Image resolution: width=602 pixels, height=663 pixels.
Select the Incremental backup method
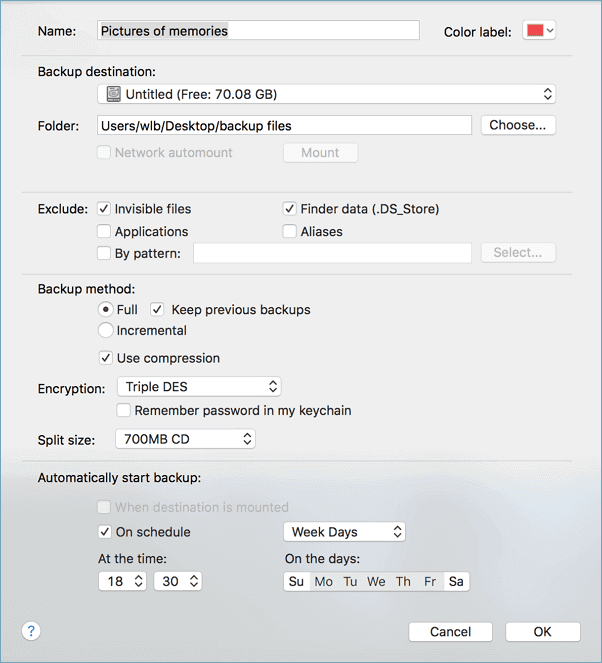click(x=106, y=330)
